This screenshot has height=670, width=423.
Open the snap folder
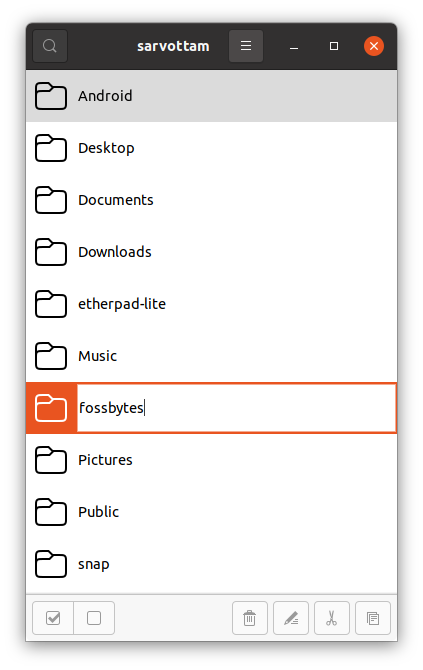pyautogui.click(x=212, y=564)
